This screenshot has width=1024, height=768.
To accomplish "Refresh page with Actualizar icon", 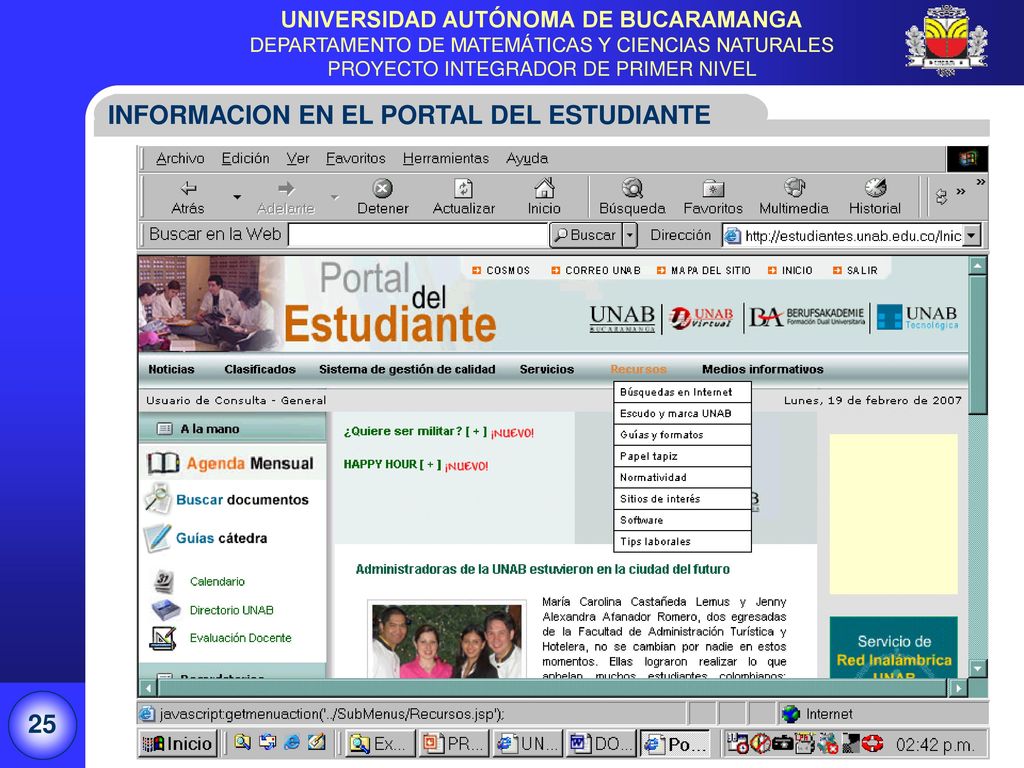I will [463, 189].
